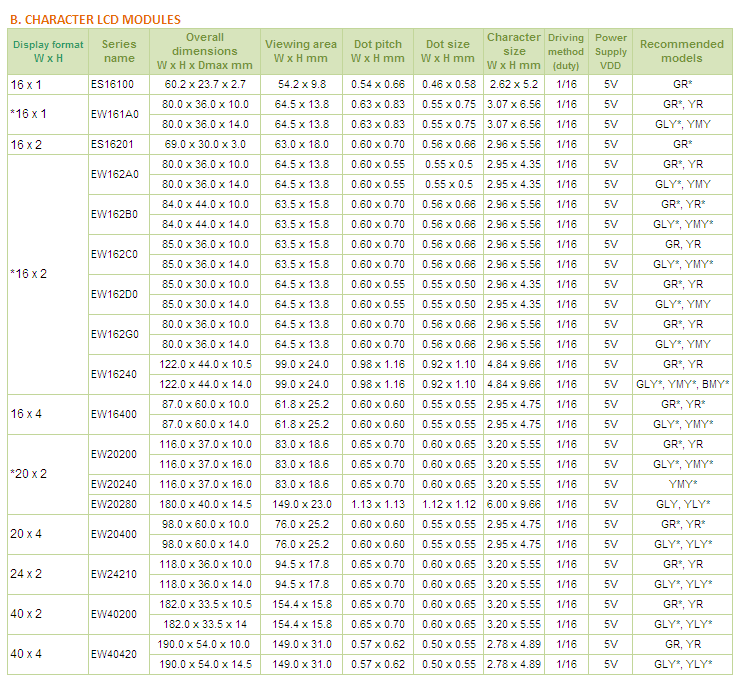Viewport: 736px width, 680px height.
Task: Select the EW20400 series name cell
Action: tap(119, 534)
